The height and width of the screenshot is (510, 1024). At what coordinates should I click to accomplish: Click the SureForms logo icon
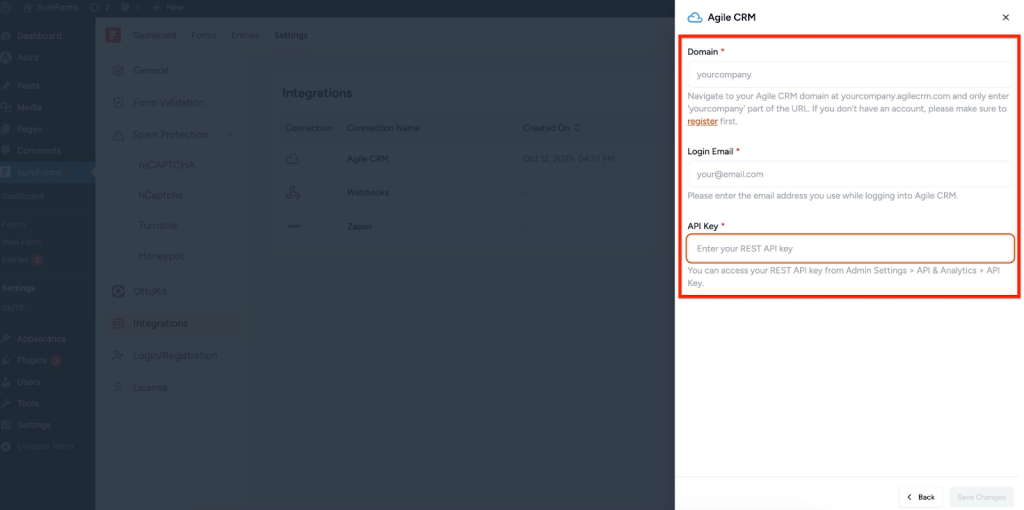coord(113,35)
